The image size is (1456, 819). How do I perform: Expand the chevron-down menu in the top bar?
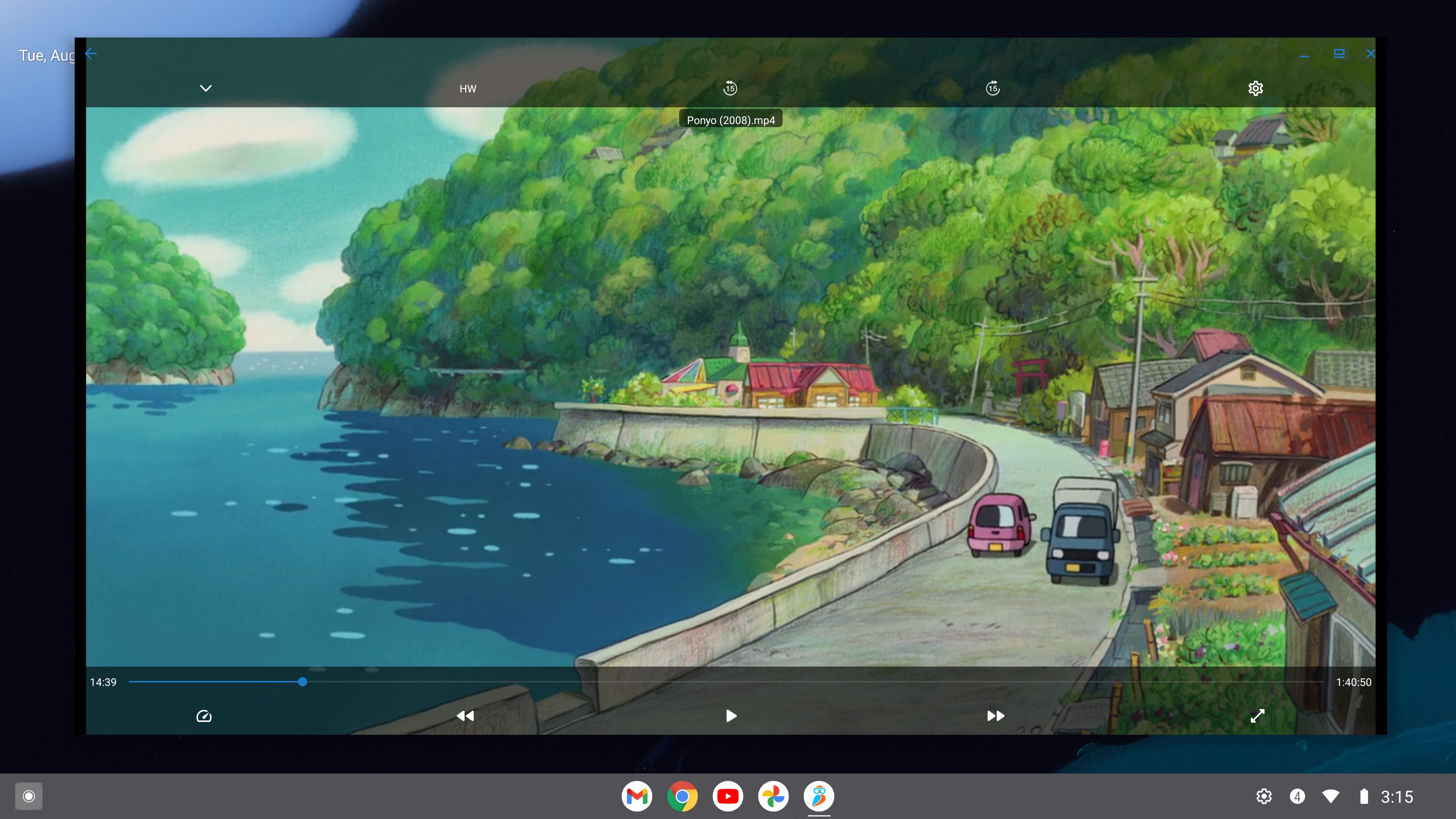coord(206,88)
